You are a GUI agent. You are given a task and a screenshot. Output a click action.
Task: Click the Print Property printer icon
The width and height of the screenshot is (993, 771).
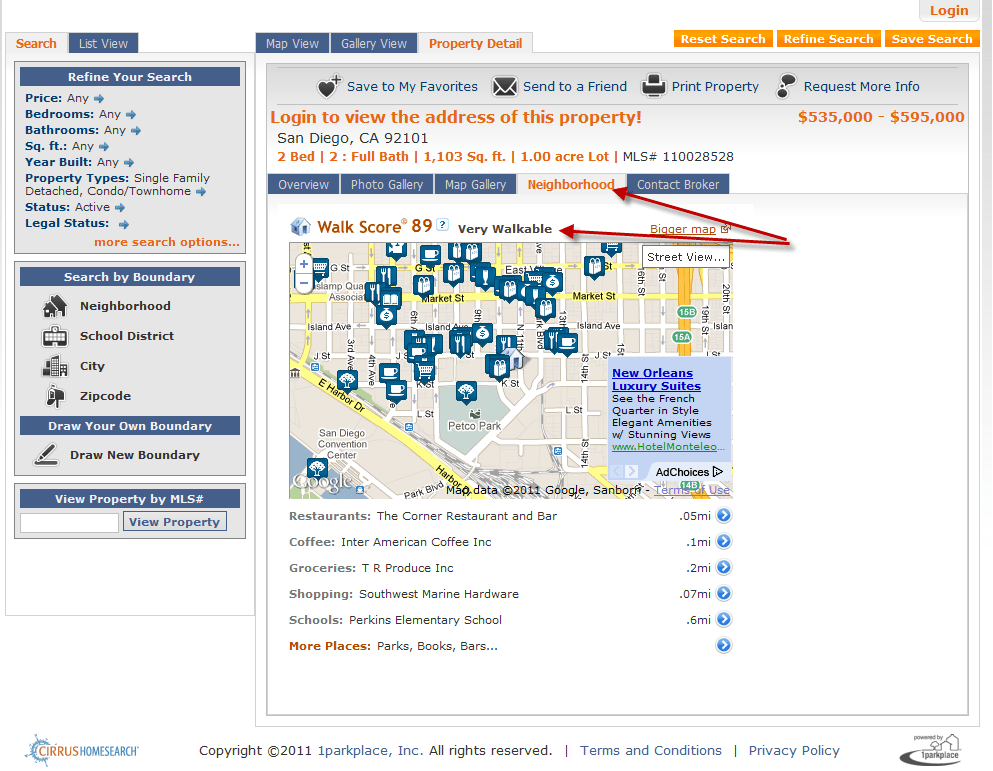(x=654, y=86)
